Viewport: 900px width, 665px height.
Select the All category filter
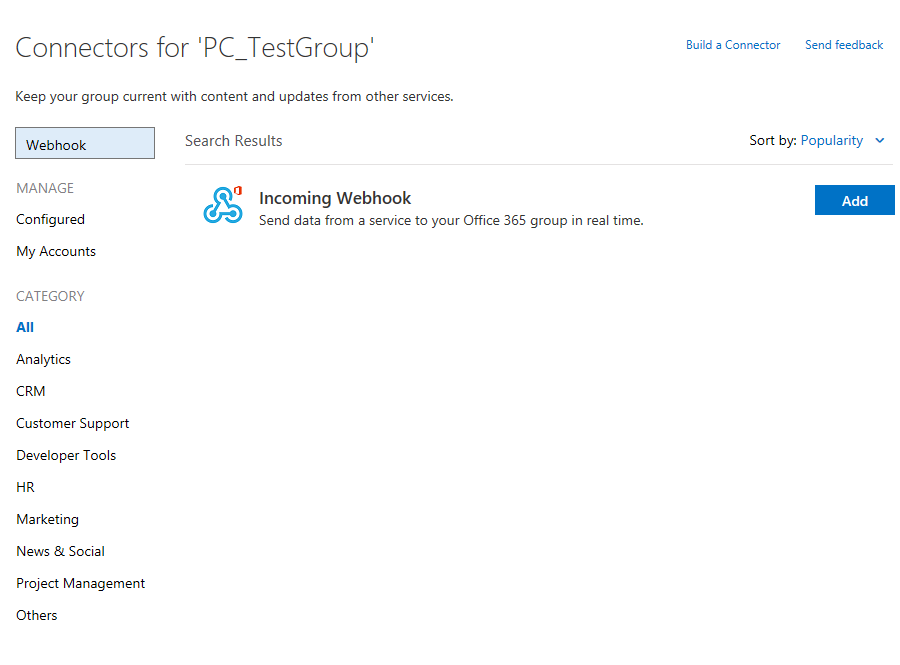pyautogui.click(x=25, y=327)
